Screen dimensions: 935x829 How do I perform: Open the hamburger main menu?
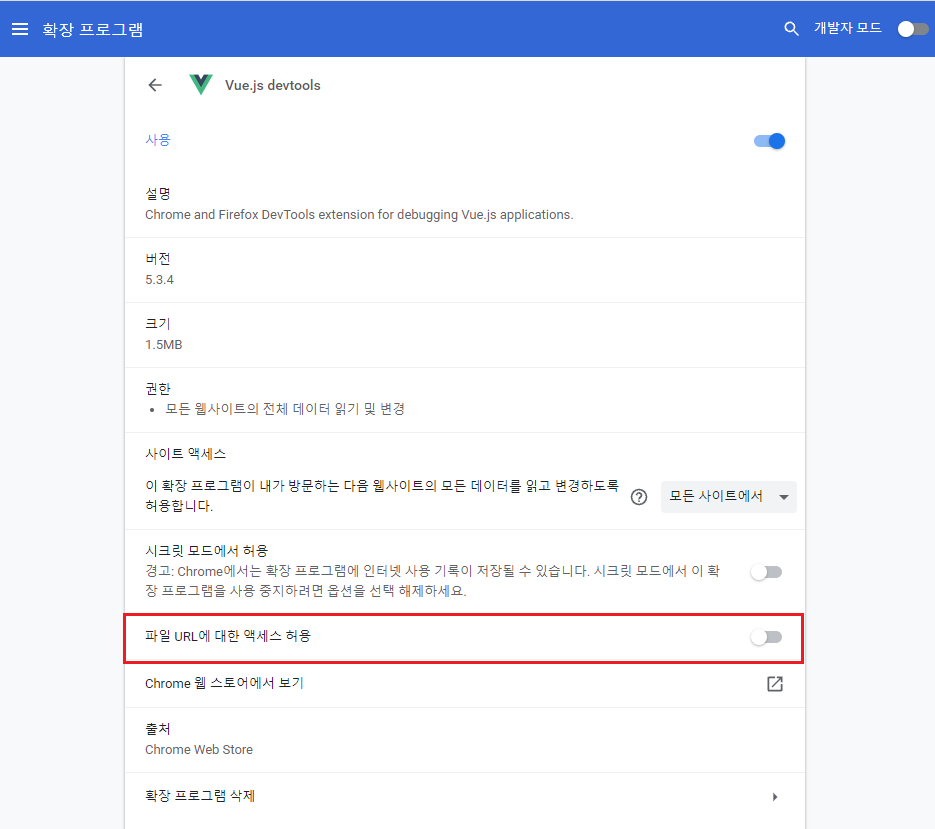coord(20,29)
